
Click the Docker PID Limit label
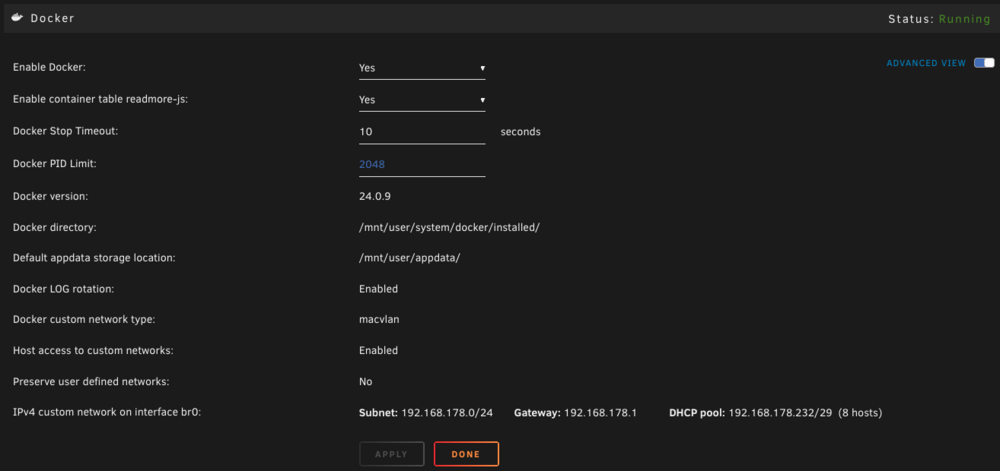tap(54, 163)
